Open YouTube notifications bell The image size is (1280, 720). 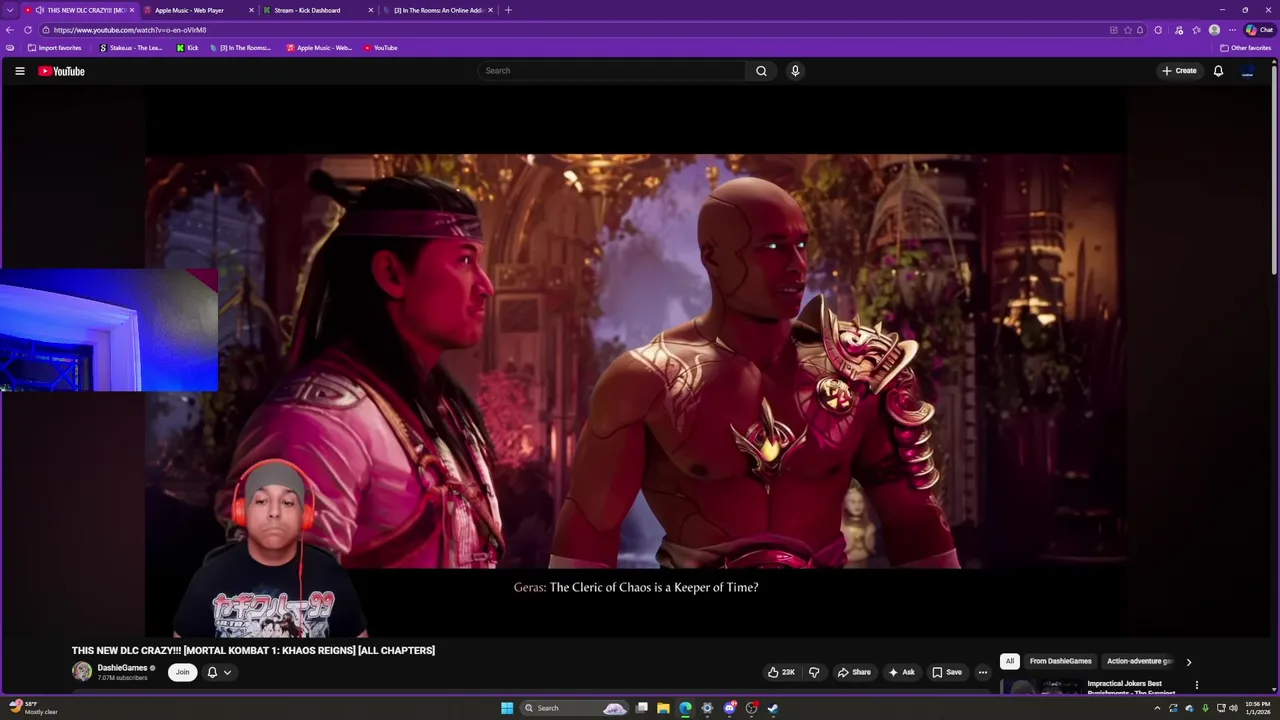[1218, 71]
